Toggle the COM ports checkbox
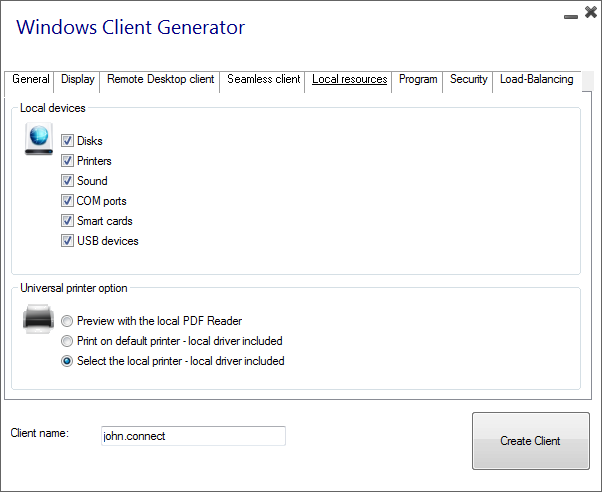The height and width of the screenshot is (492, 602). 67,200
